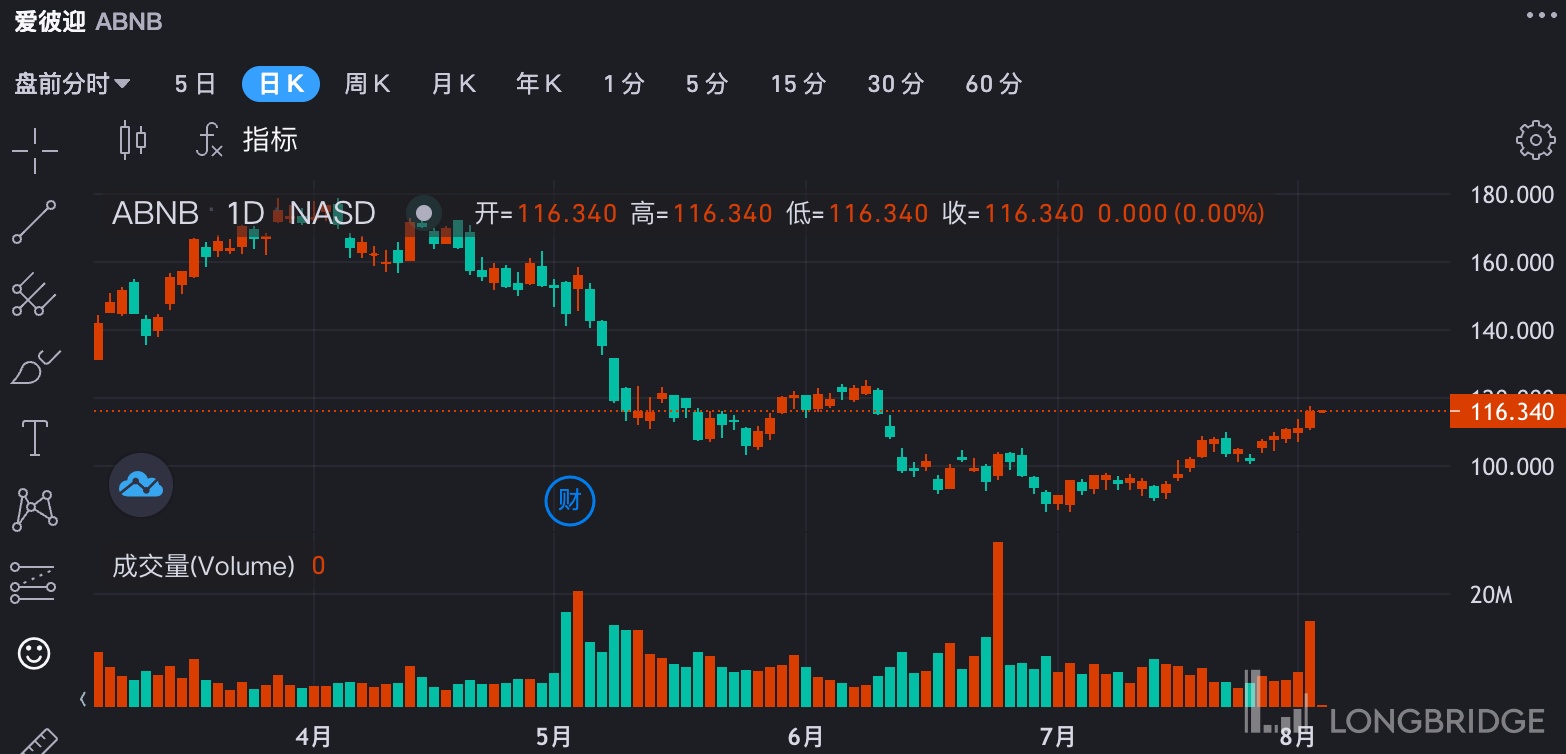This screenshot has height=754, width=1566.
Task: Click the 116.340 current price tag
Action: click(x=1508, y=411)
